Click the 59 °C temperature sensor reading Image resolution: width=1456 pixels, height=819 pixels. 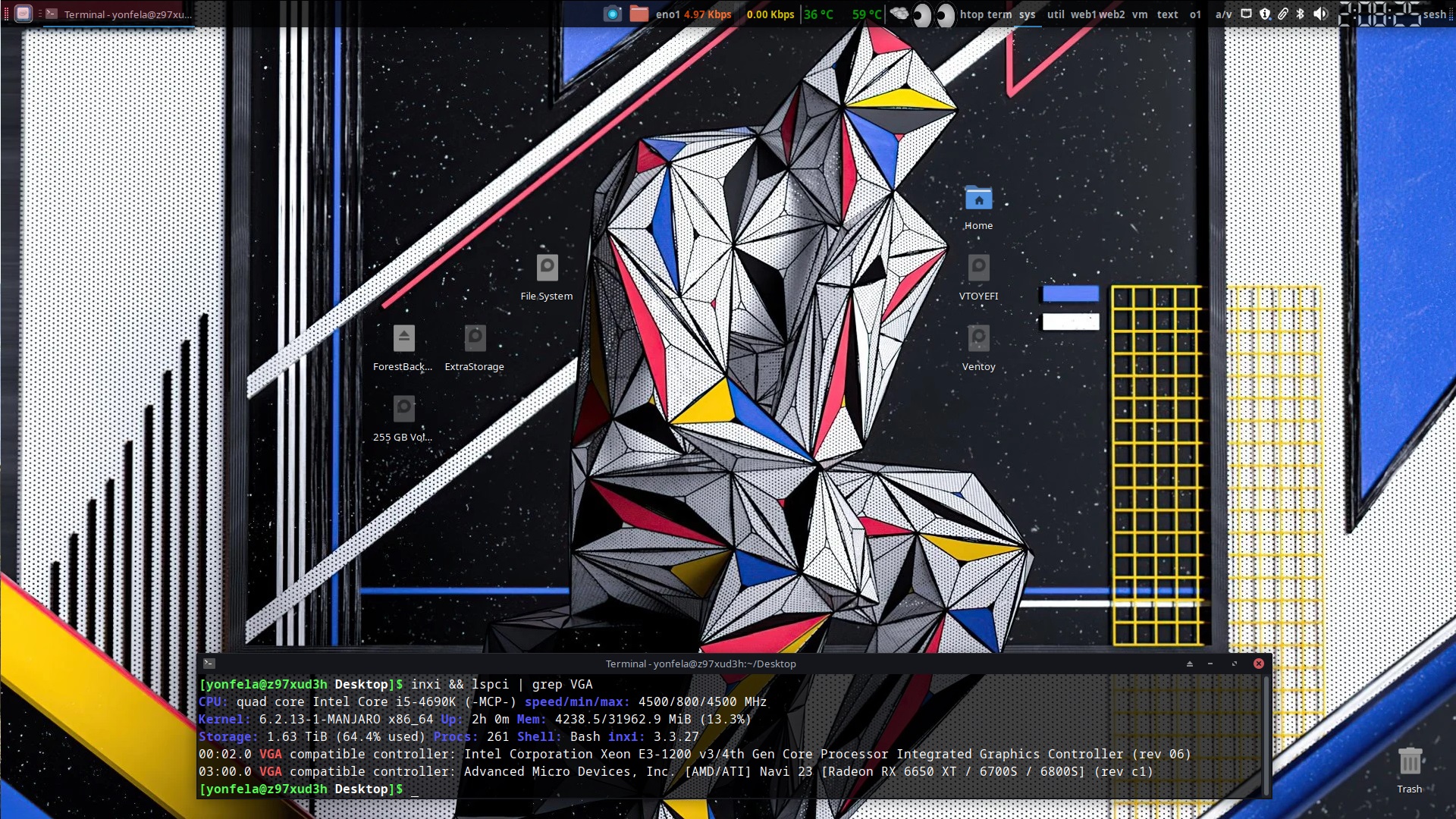point(867,14)
